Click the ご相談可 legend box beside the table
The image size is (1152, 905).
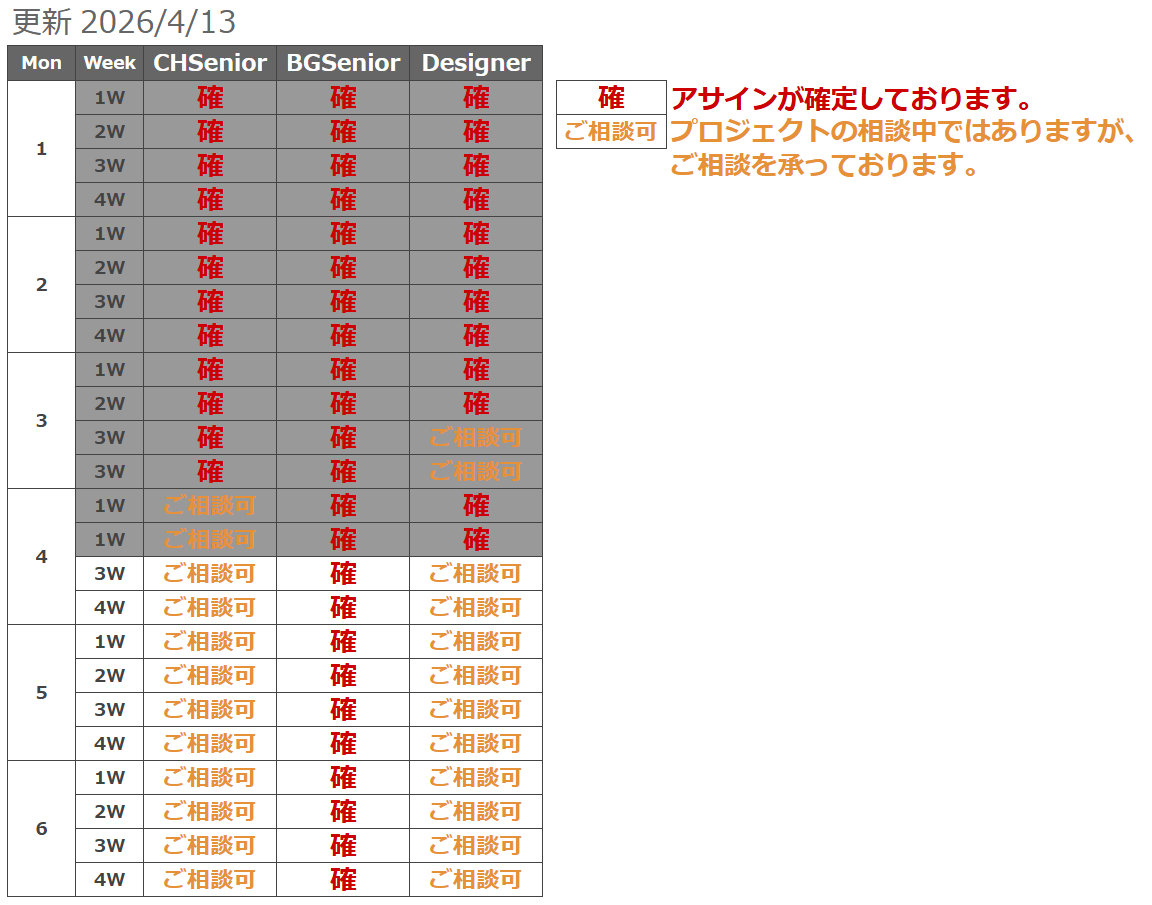tap(611, 132)
